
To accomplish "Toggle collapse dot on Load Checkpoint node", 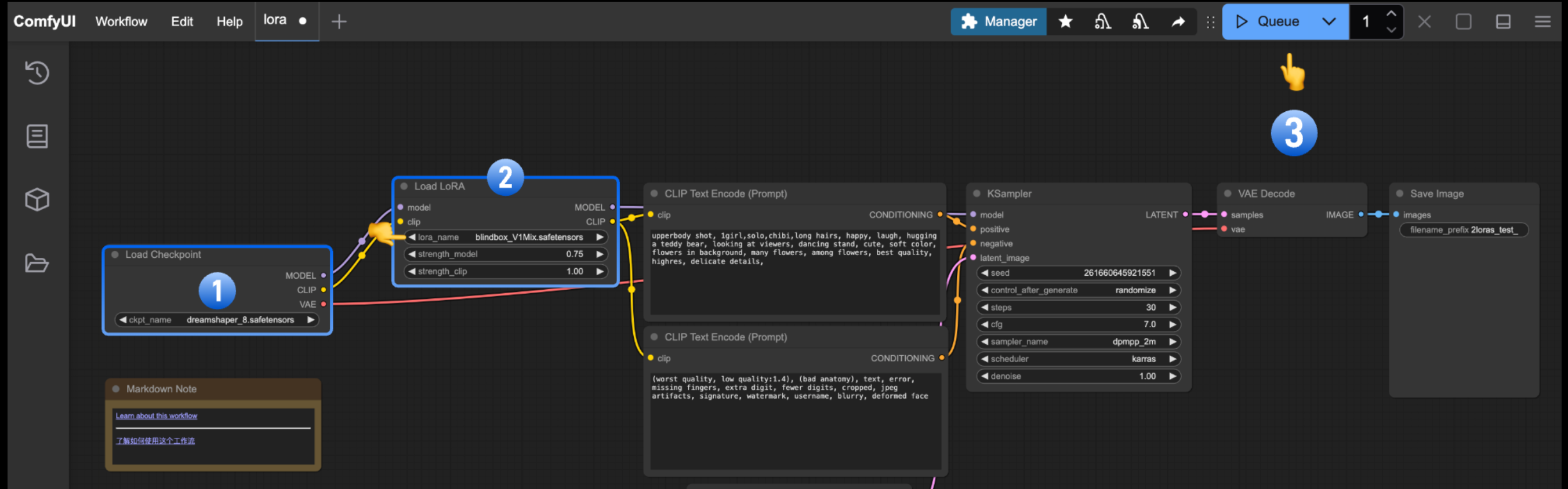I will click(115, 255).
